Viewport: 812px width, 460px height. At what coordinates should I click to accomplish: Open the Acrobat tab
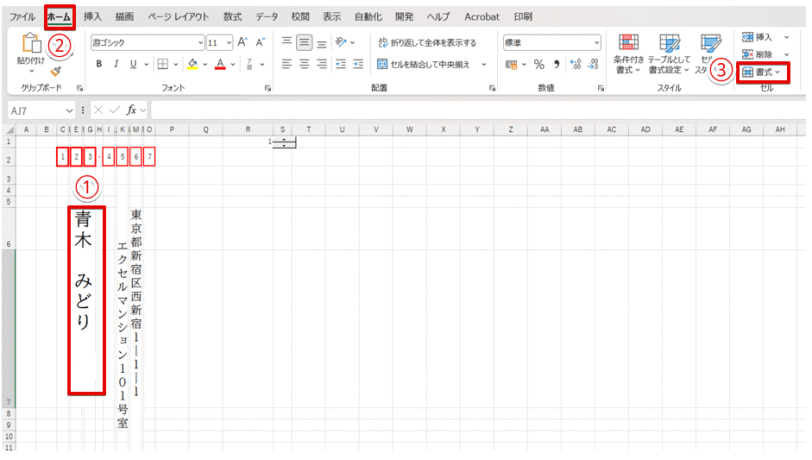482,17
